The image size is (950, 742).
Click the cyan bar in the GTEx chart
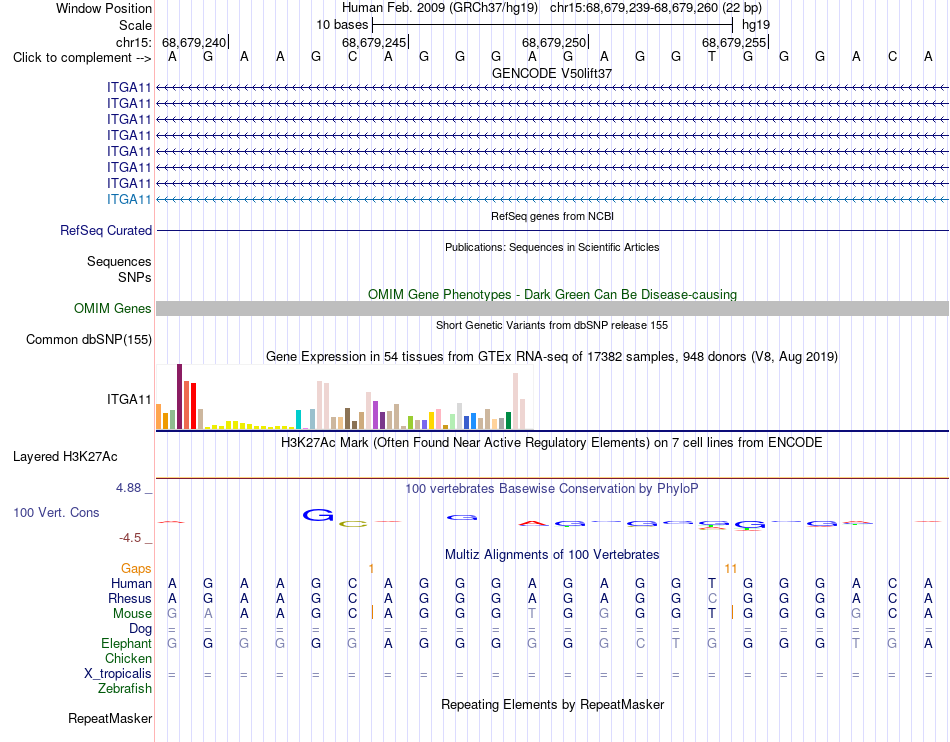[298, 420]
